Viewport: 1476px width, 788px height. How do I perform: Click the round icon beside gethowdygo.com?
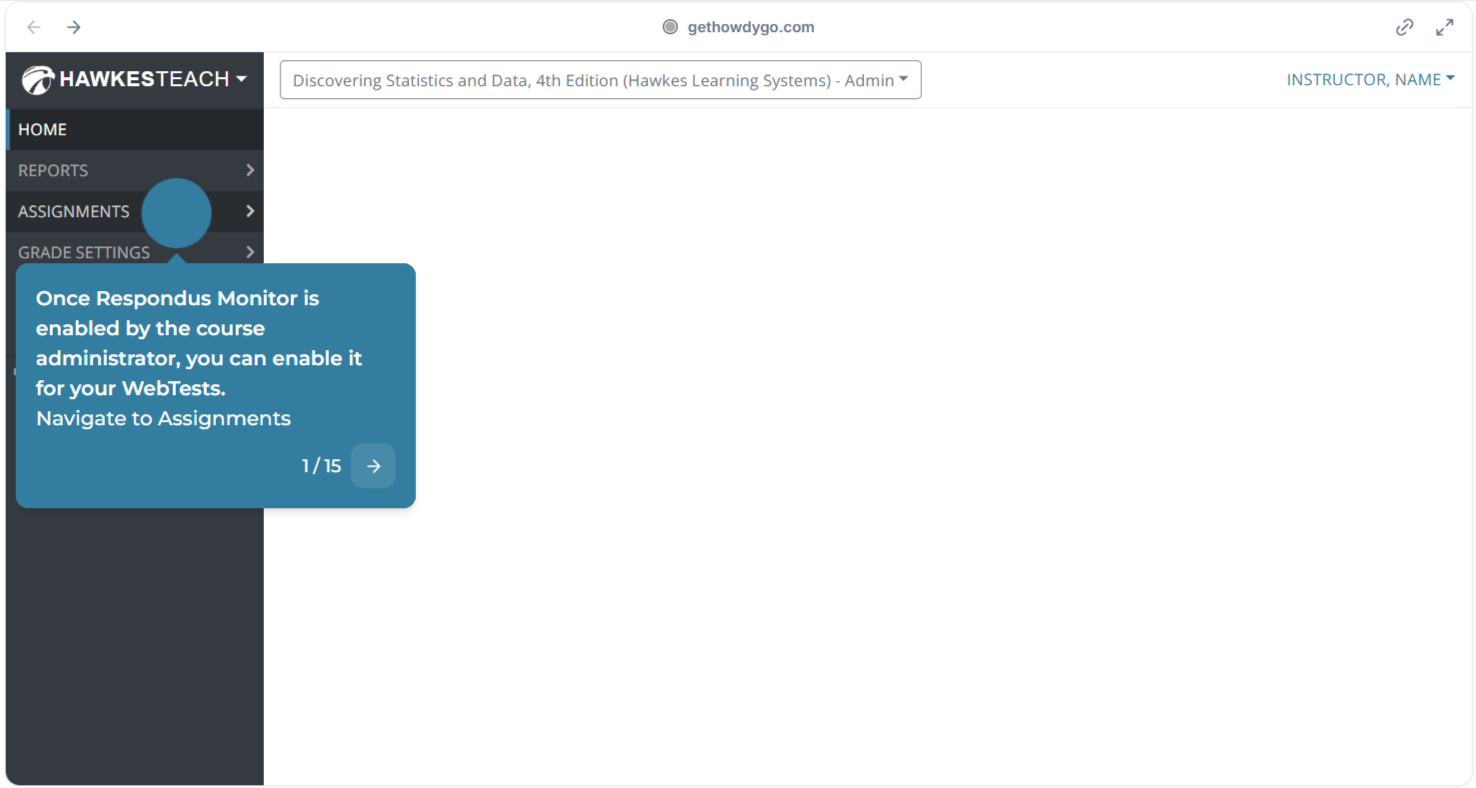670,27
